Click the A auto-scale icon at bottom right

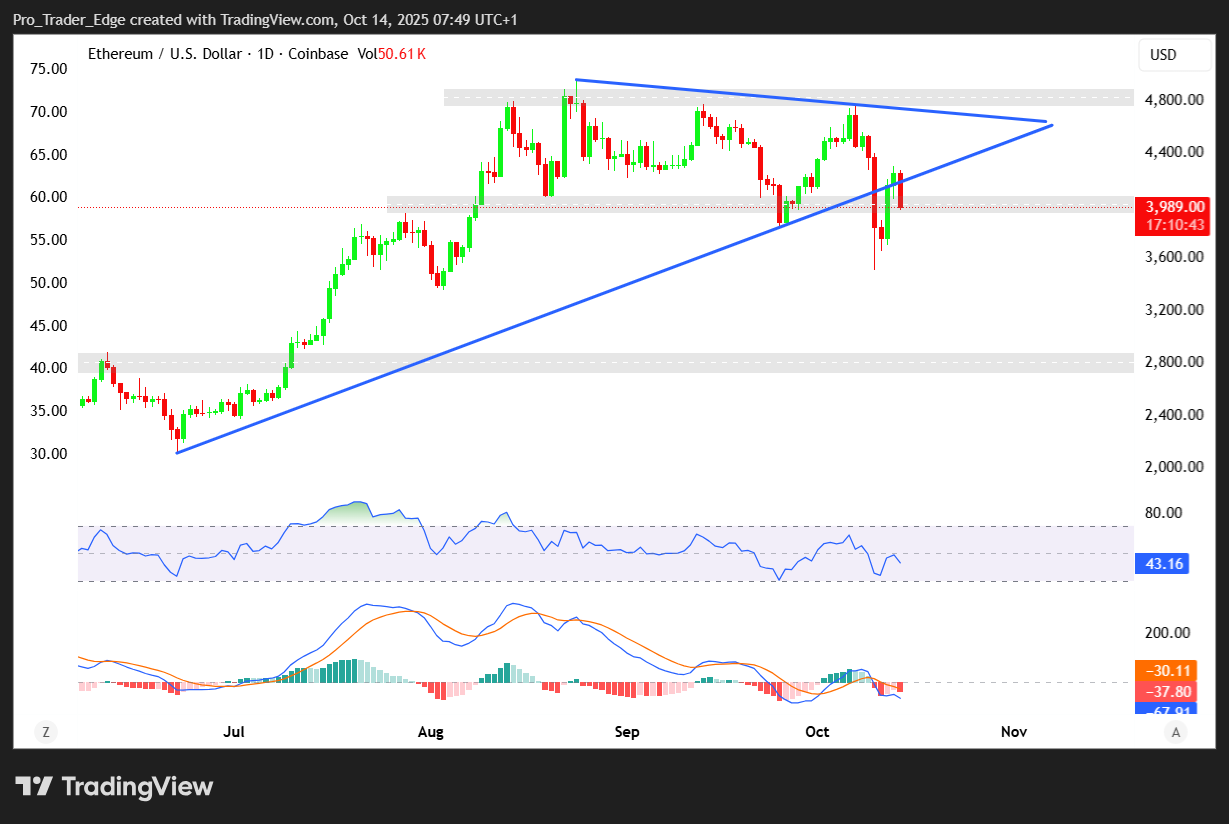point(1176,732)
